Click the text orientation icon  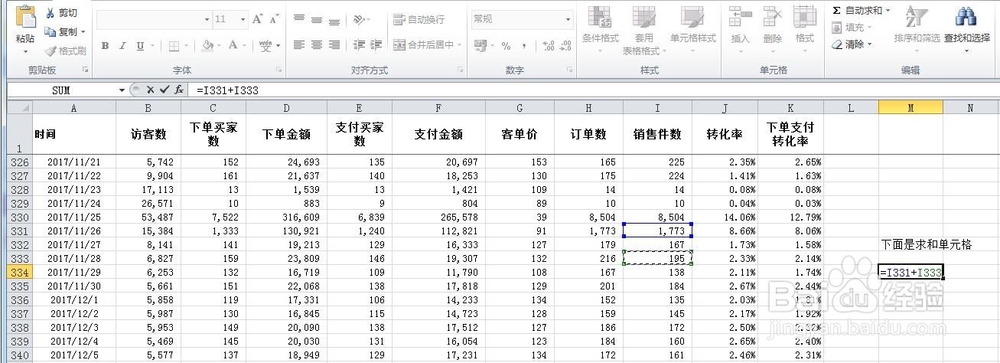(359, 19)
